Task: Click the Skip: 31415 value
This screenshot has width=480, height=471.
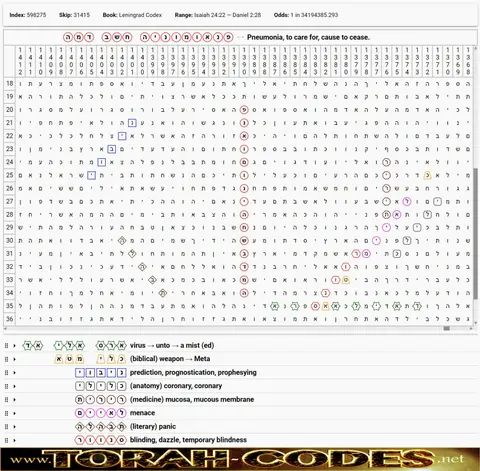Action: [74, 15]
